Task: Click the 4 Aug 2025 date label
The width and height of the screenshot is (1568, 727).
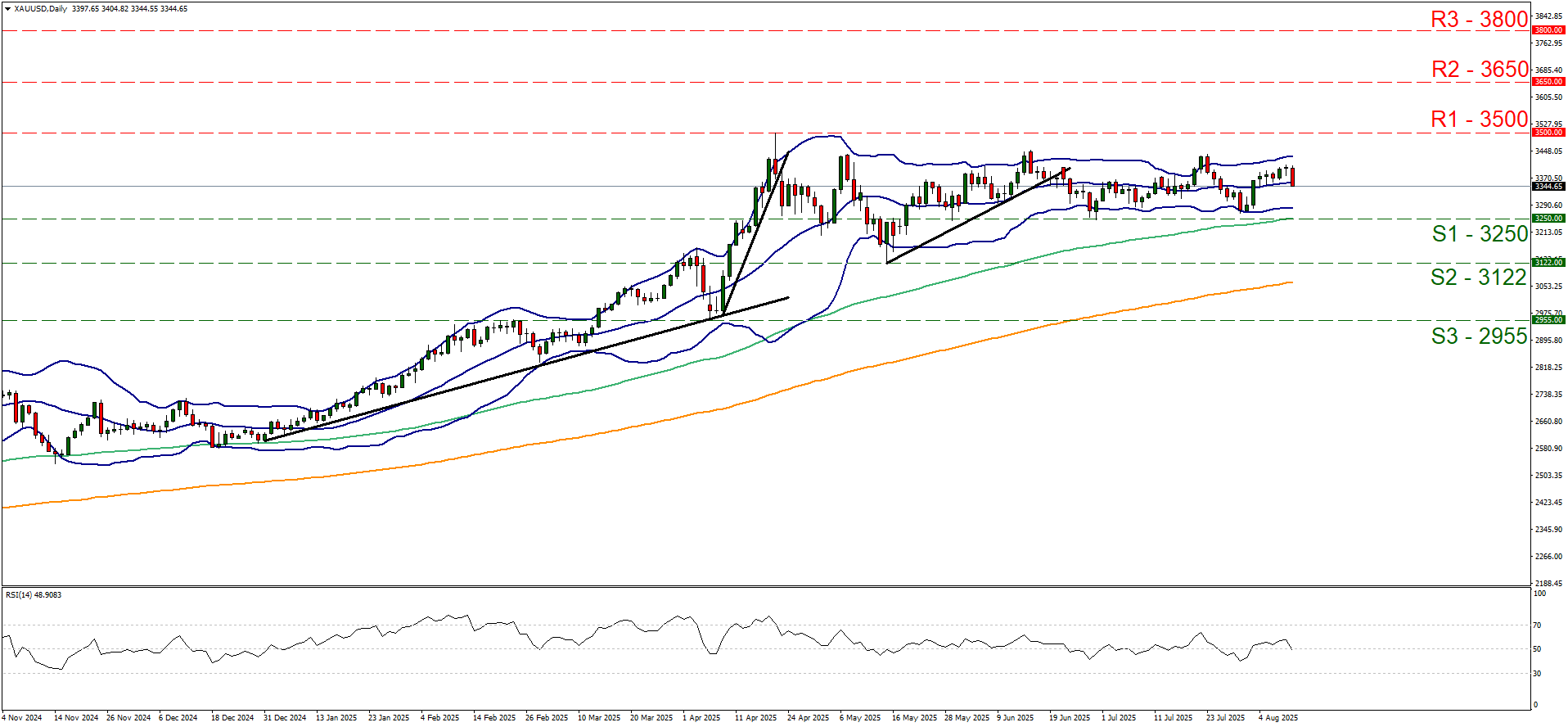Action: [1278, 718]
